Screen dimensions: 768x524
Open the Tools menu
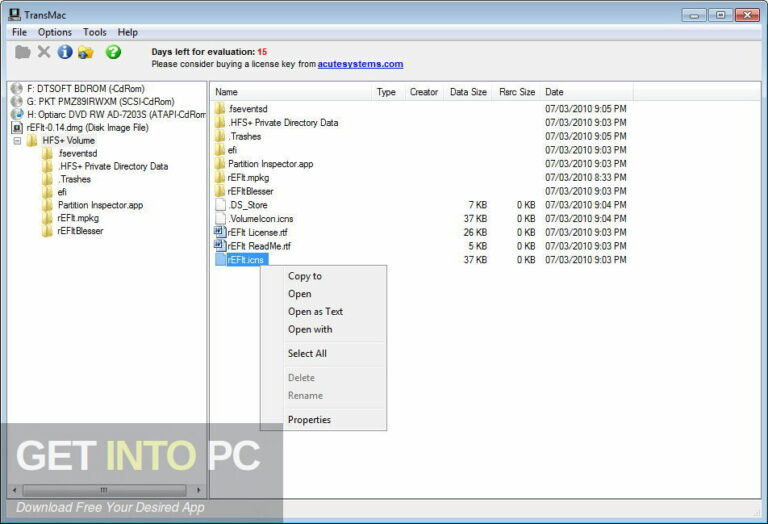click(95, 32)
